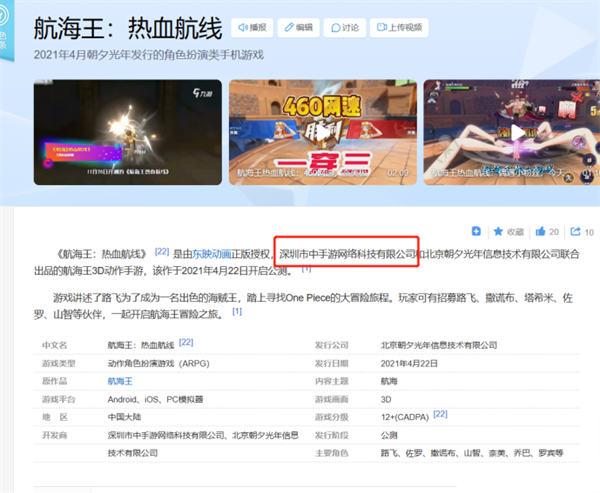Click the 内容主题 value 航海
Viewport: 600px width, 493px height.
[389, 381]
